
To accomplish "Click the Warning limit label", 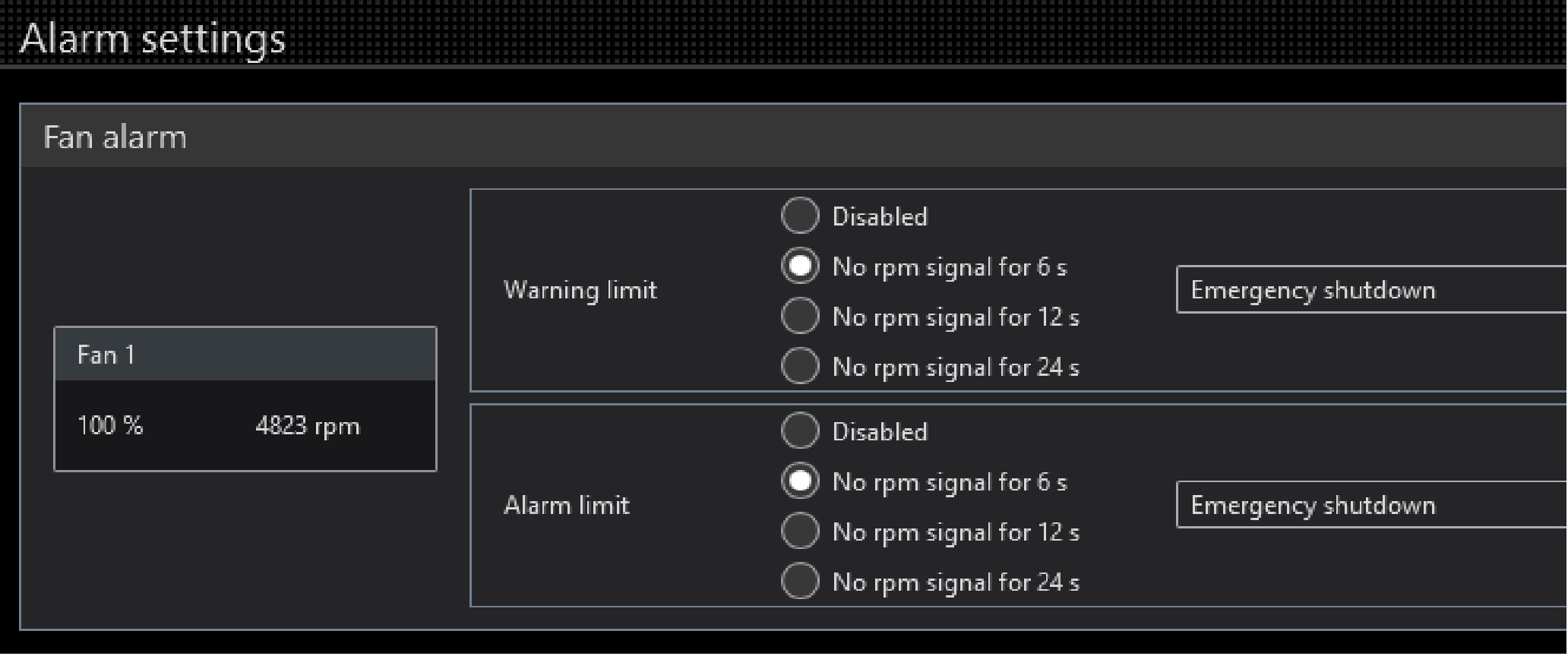I will (x=580, y=290).
